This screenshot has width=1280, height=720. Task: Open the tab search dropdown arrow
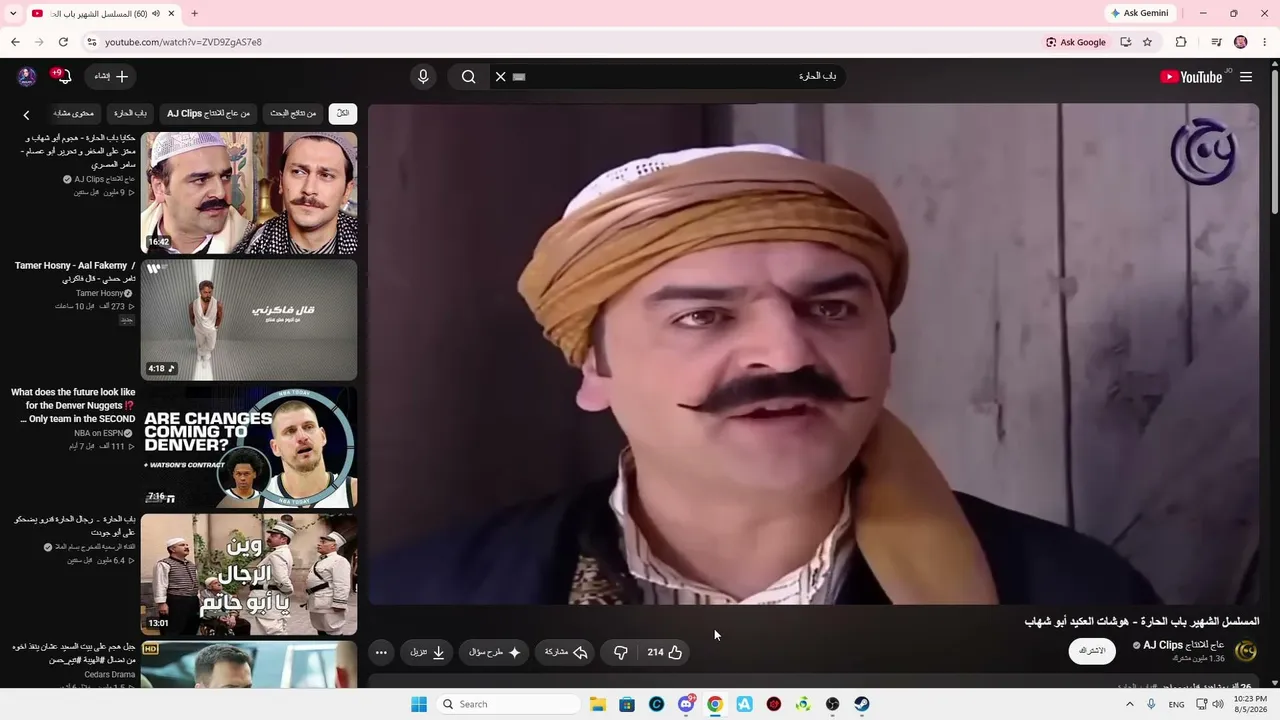pos(13,13)
